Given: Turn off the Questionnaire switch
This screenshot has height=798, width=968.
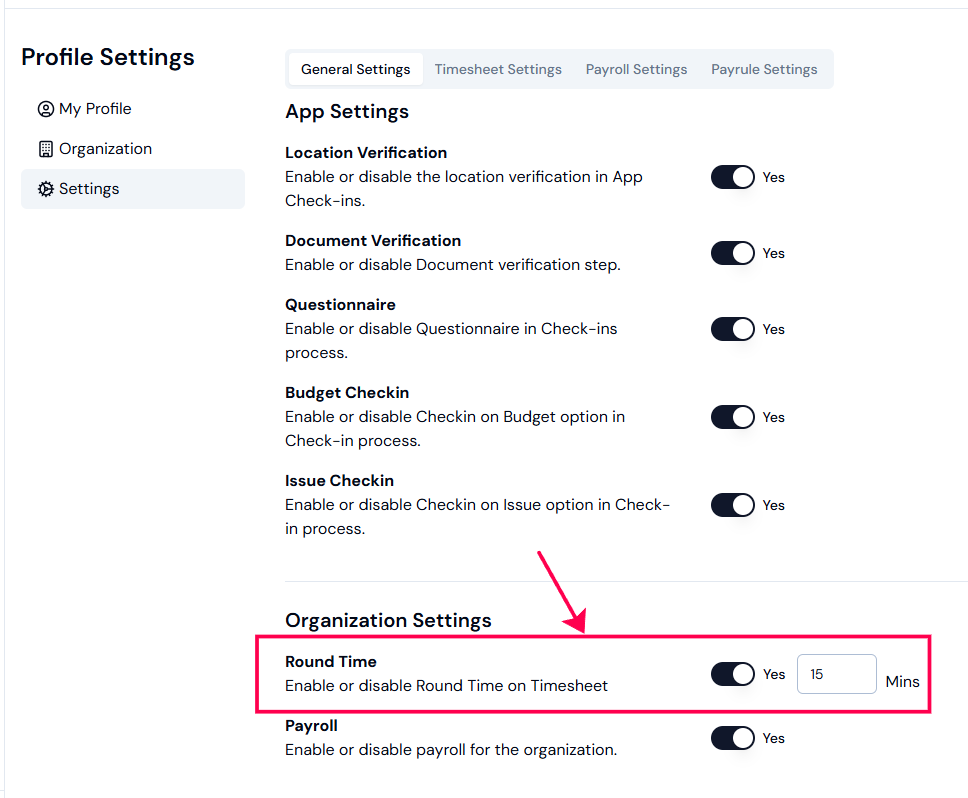Looking at the screenshot, I should point(732,329).
